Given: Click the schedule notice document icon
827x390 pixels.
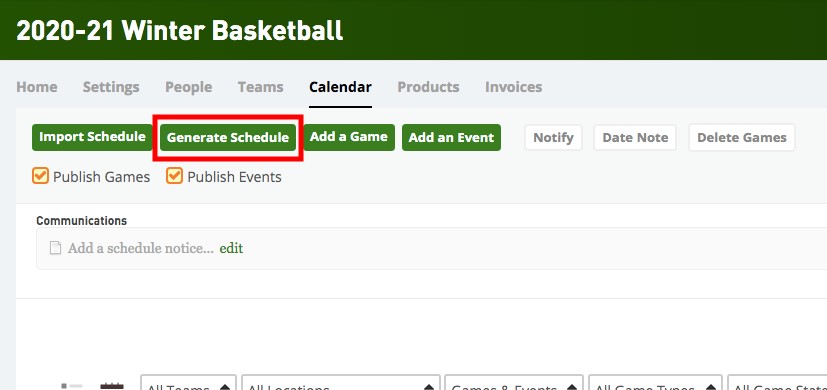Looking at the screenshot, I should [x=55, y=248].
